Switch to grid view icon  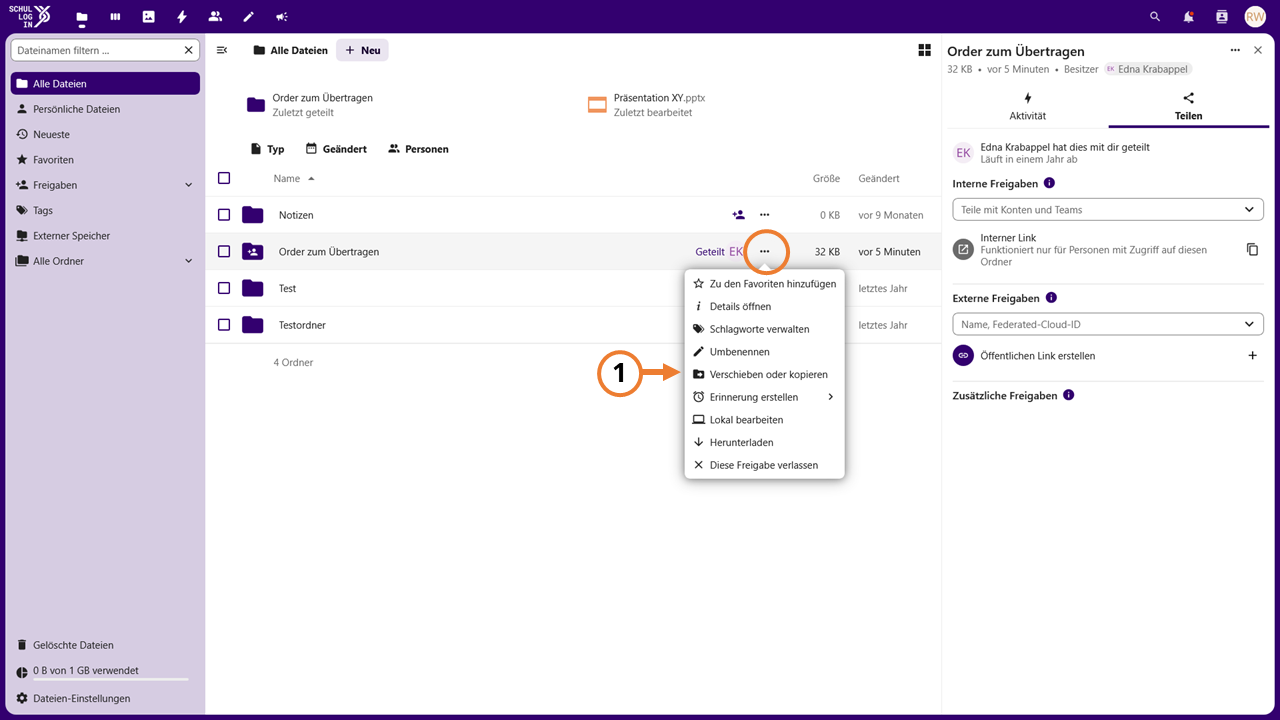(x=924, y=50)
